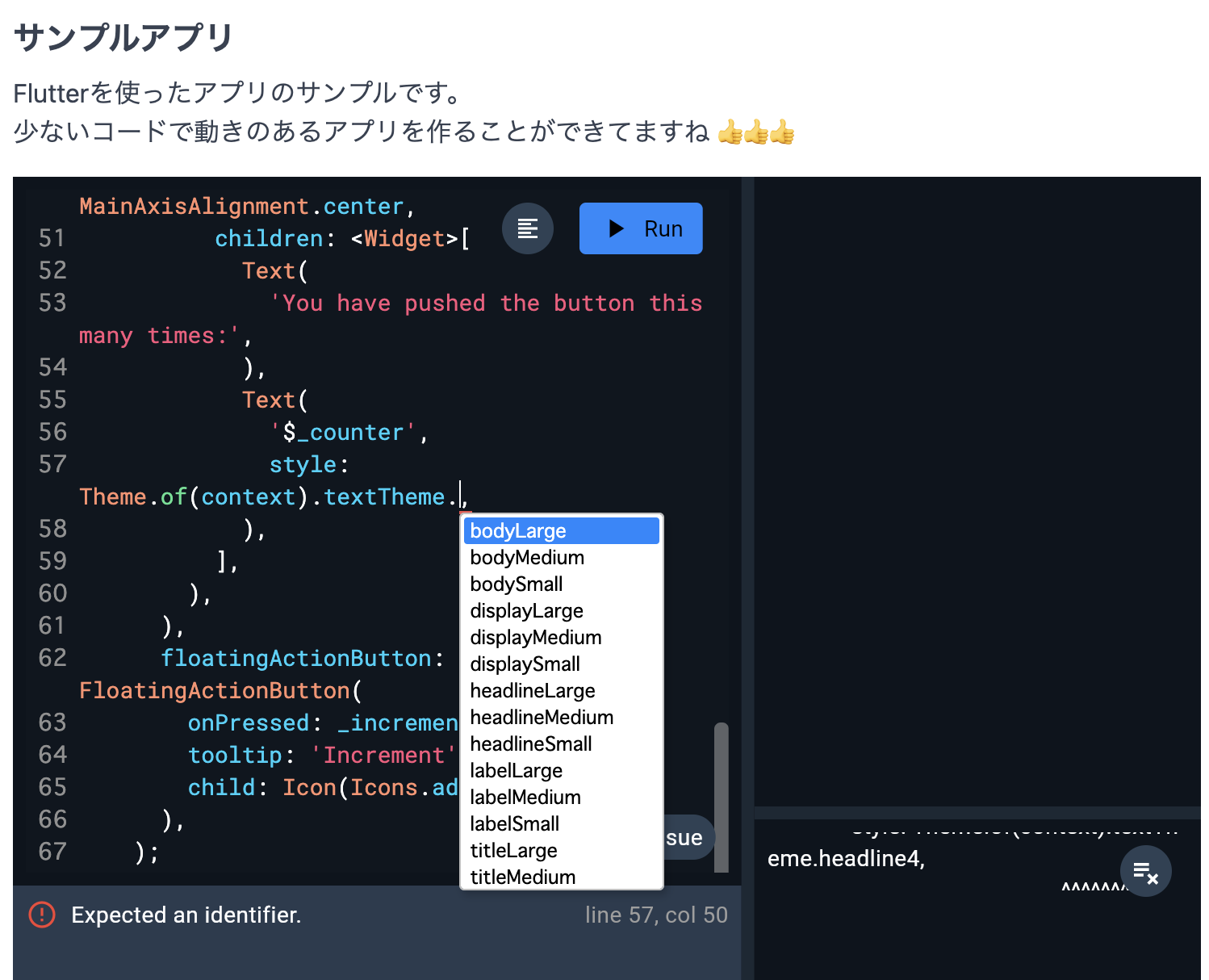The image size is (1209, 980).
Task: Click the format code icon button
Action: (528, 228)
